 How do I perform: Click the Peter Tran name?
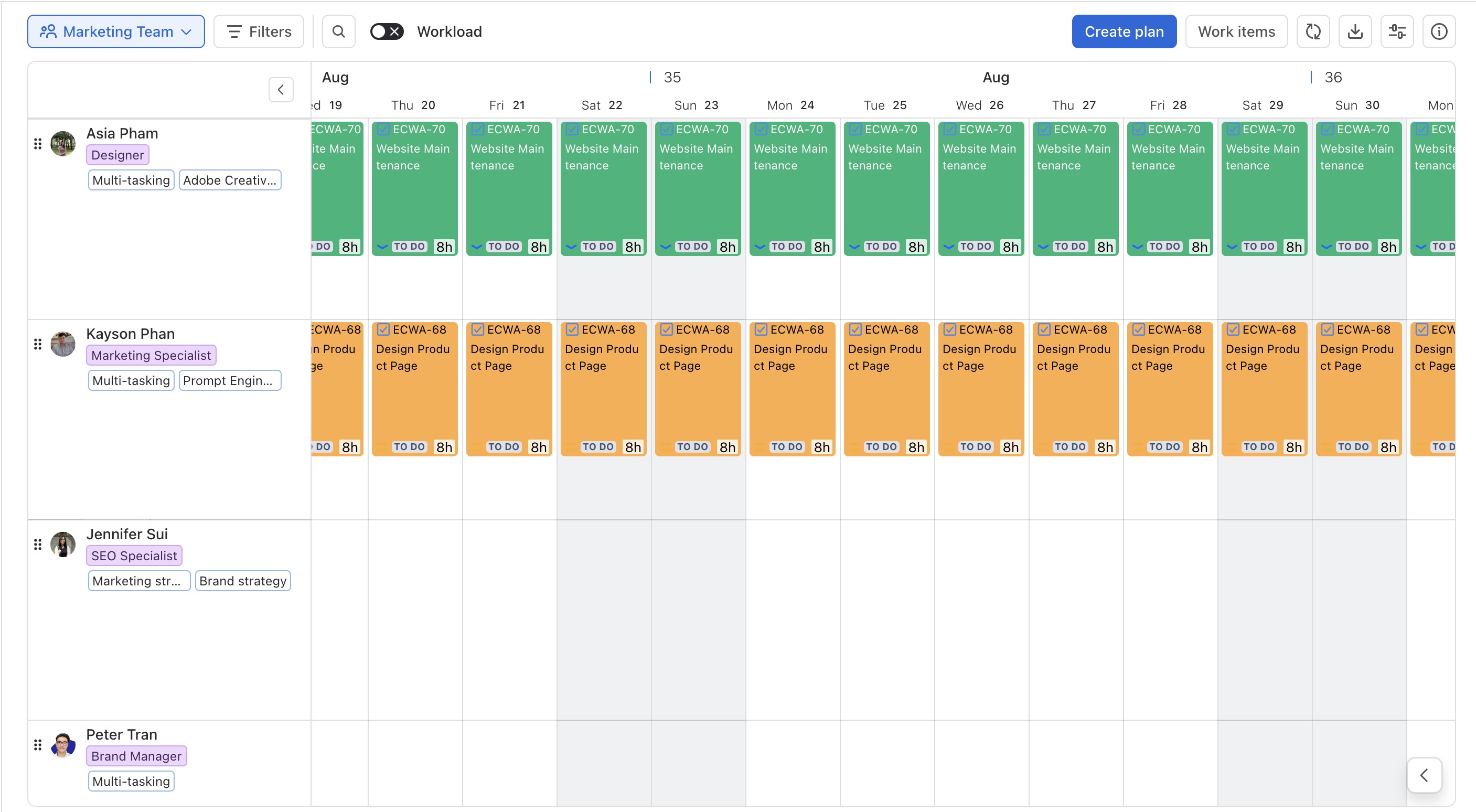click(x=122, y=735)
